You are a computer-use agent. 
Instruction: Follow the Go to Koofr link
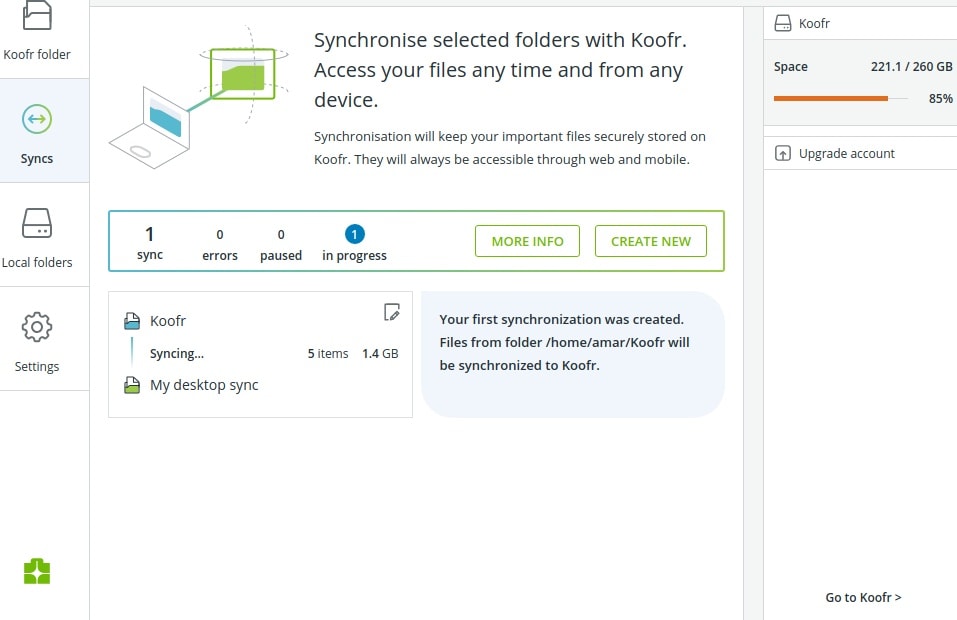pyautogui.click(x=863, y=597)
